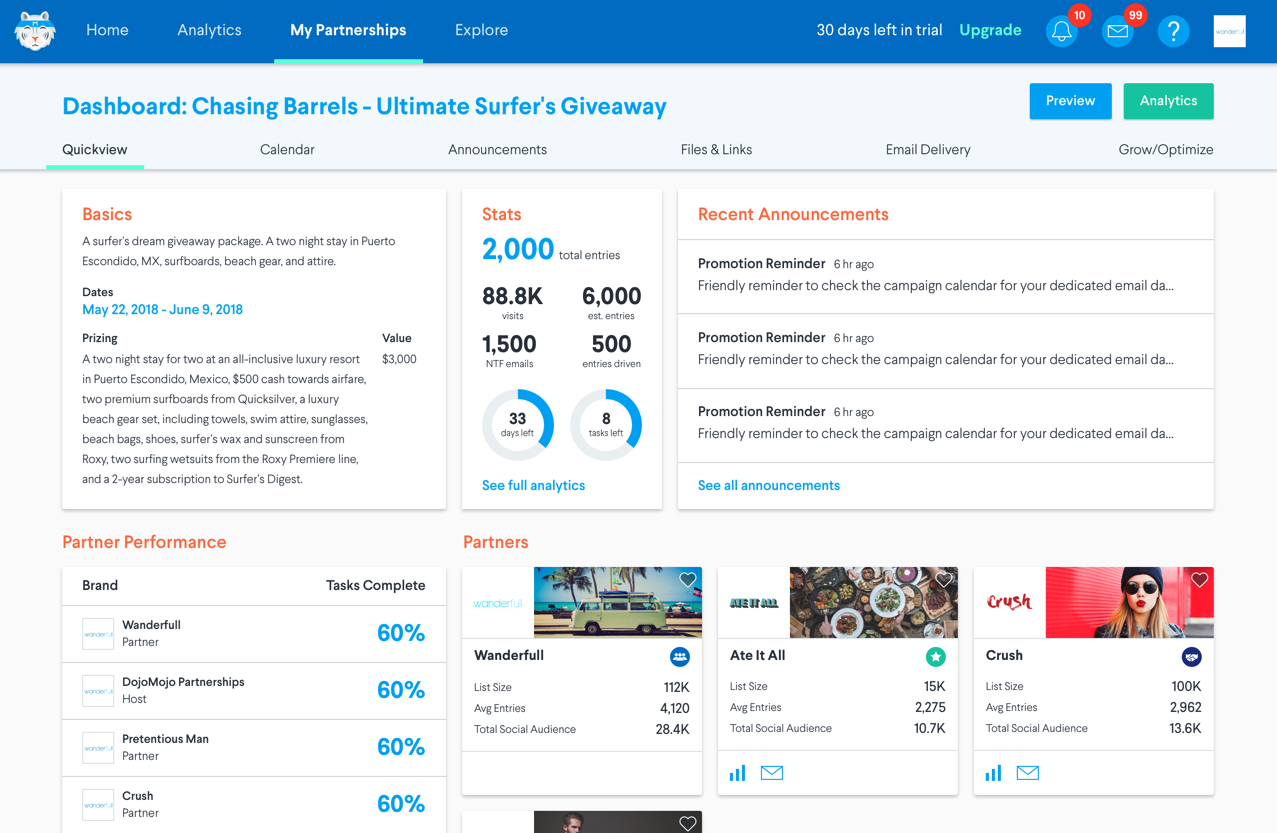The width and height of the screenshot is (1277, 833).
Task: Click the Wanderfull logo on partner card
Action: 498,603
